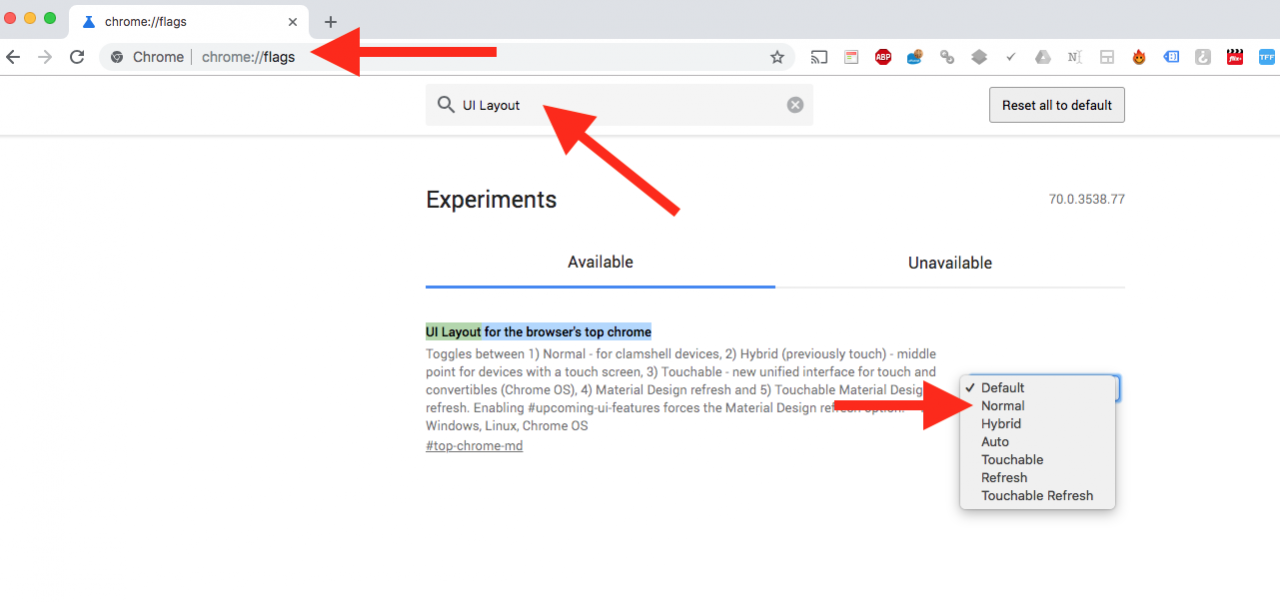Go back using the browser back arrow
This screenshot has width=1280, height=603.
point(13,57)
